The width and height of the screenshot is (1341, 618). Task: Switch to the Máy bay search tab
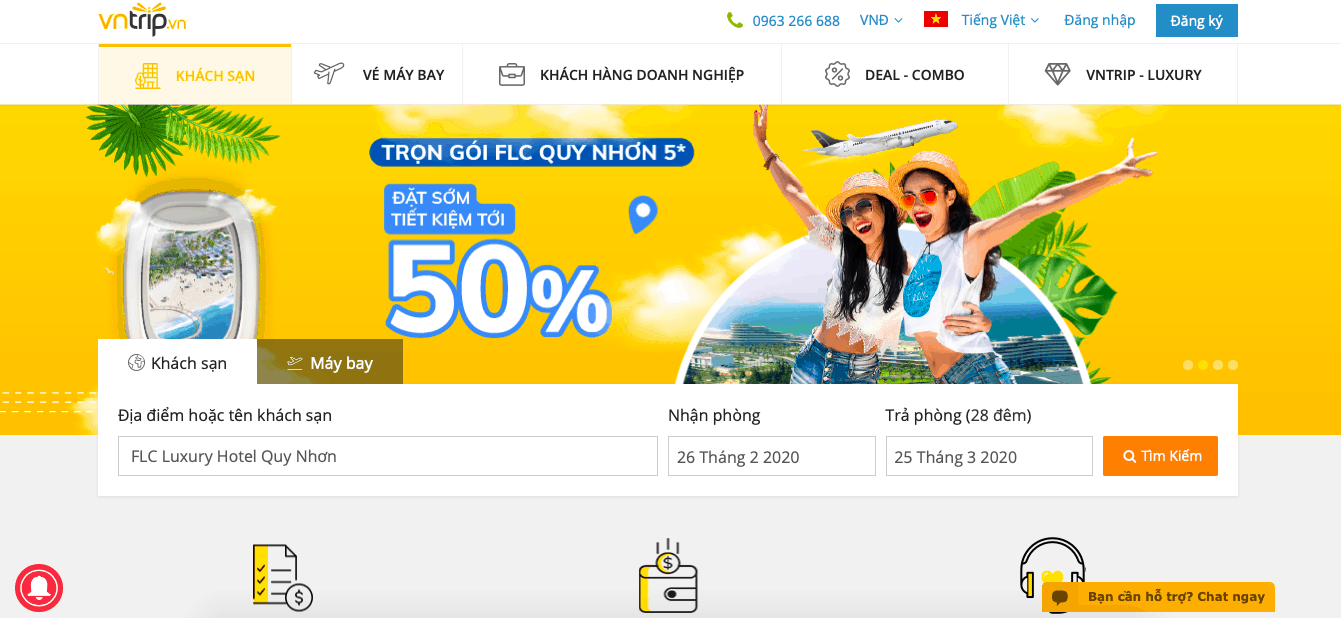click(330, 362)
